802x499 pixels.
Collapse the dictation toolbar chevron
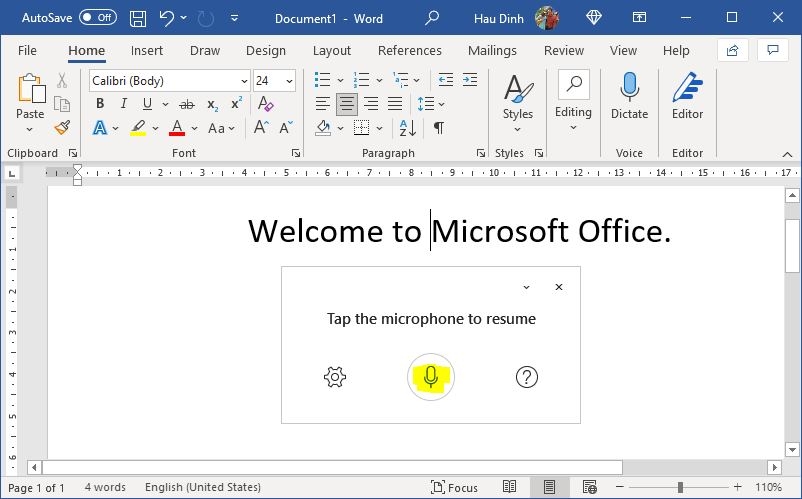tap(526, 287)
